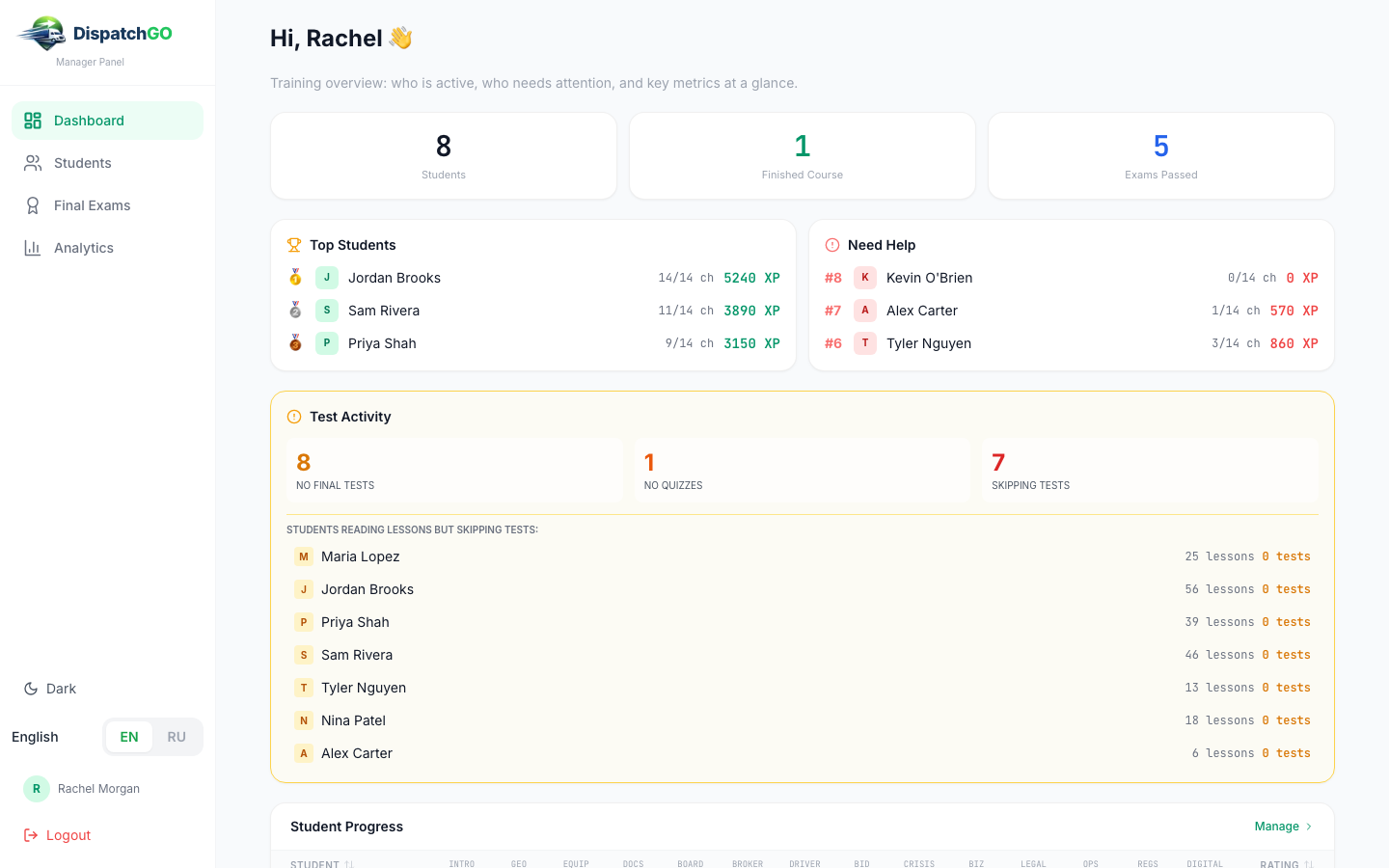Open the Analytics section

click(107, 248)
